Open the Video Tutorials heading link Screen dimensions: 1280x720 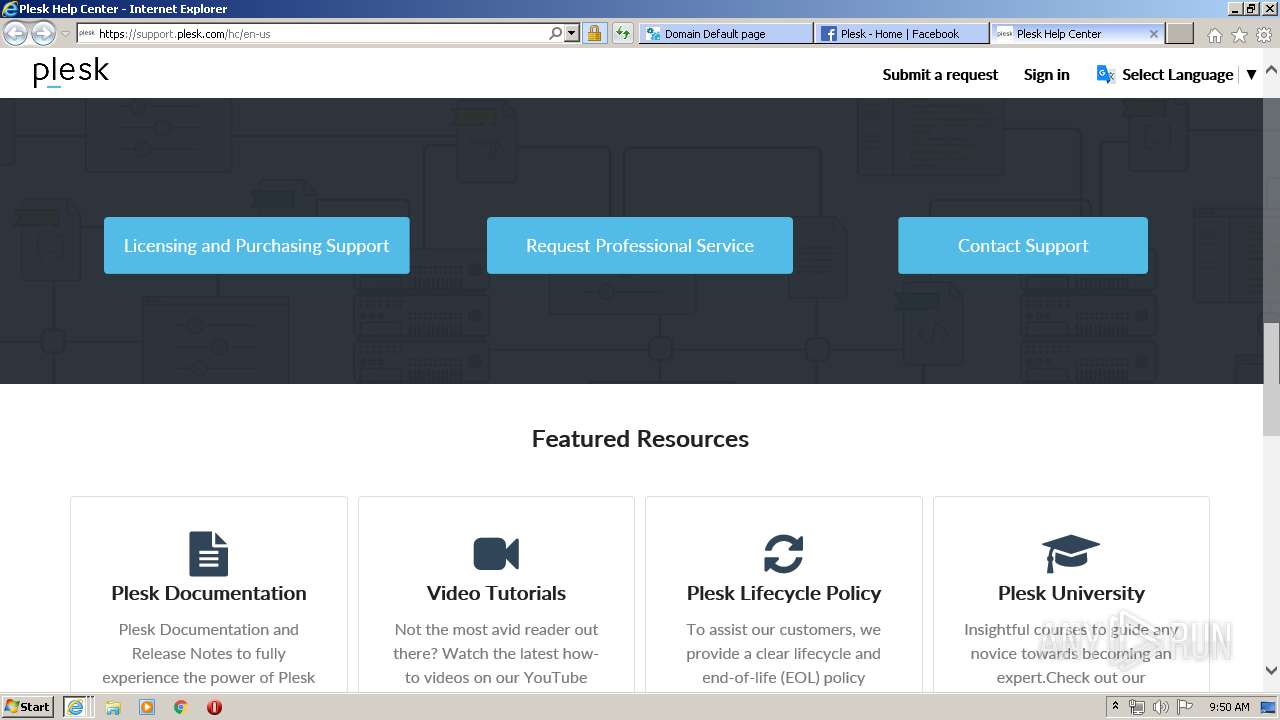point(496,593)
